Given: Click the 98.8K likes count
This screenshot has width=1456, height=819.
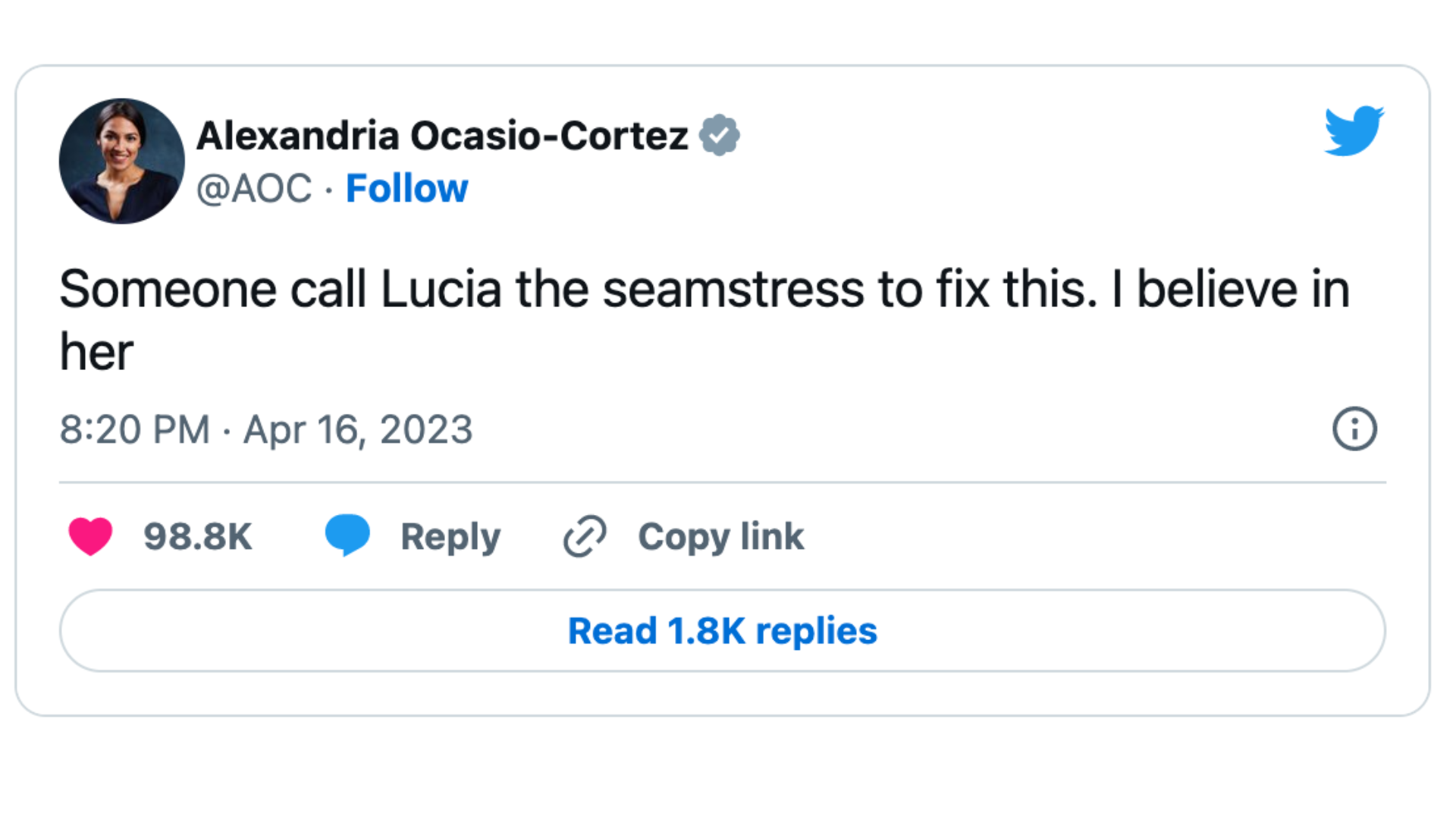Looking at the screenshot, I should [x=198, y=537].
